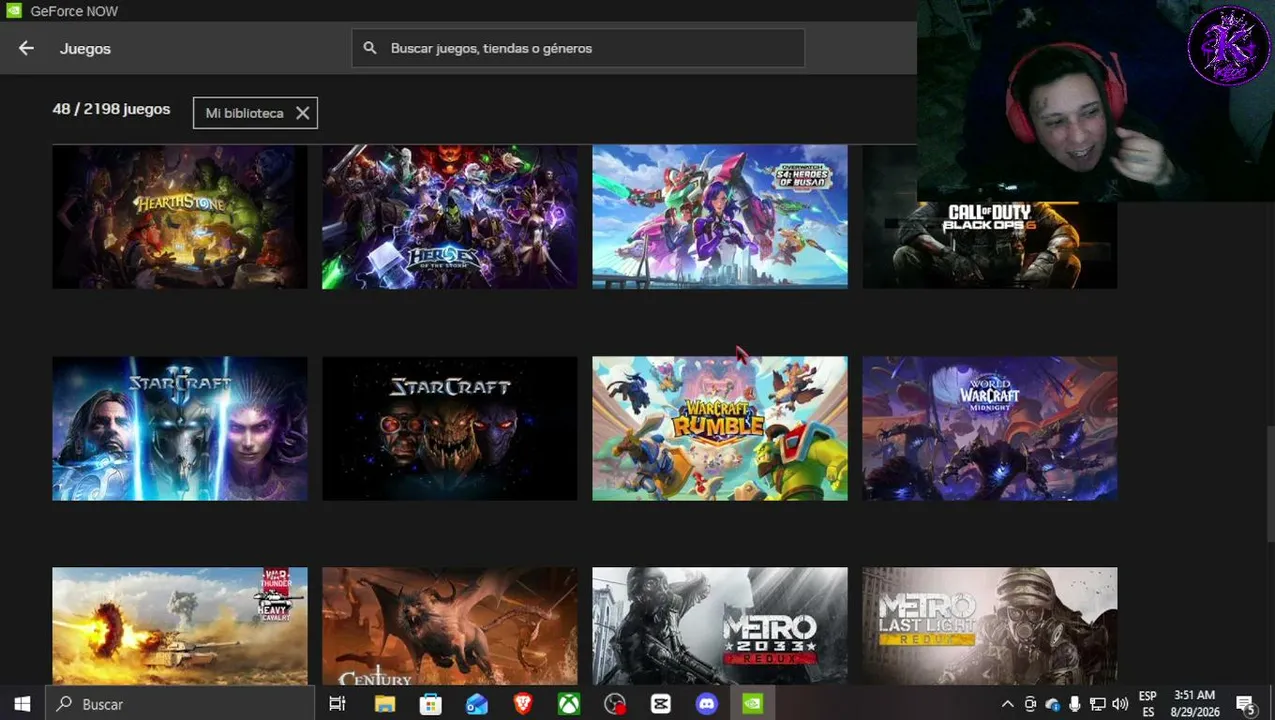
Task: Click the '48 / 2198 juegos' count text
Action: coord(111,109)
